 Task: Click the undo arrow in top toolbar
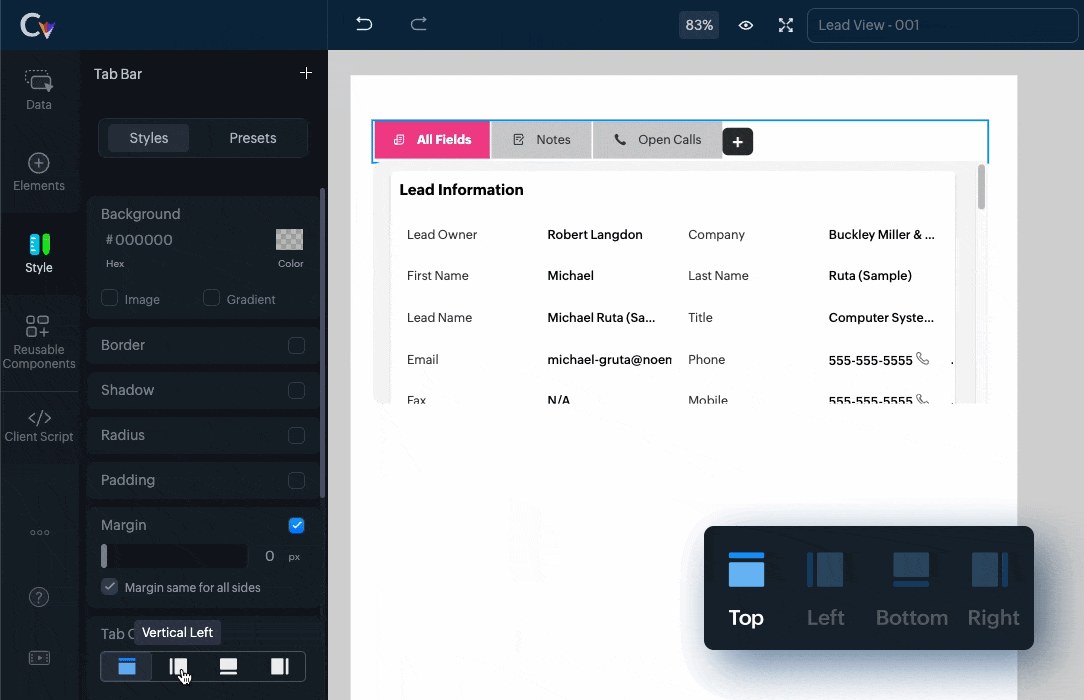364,25
